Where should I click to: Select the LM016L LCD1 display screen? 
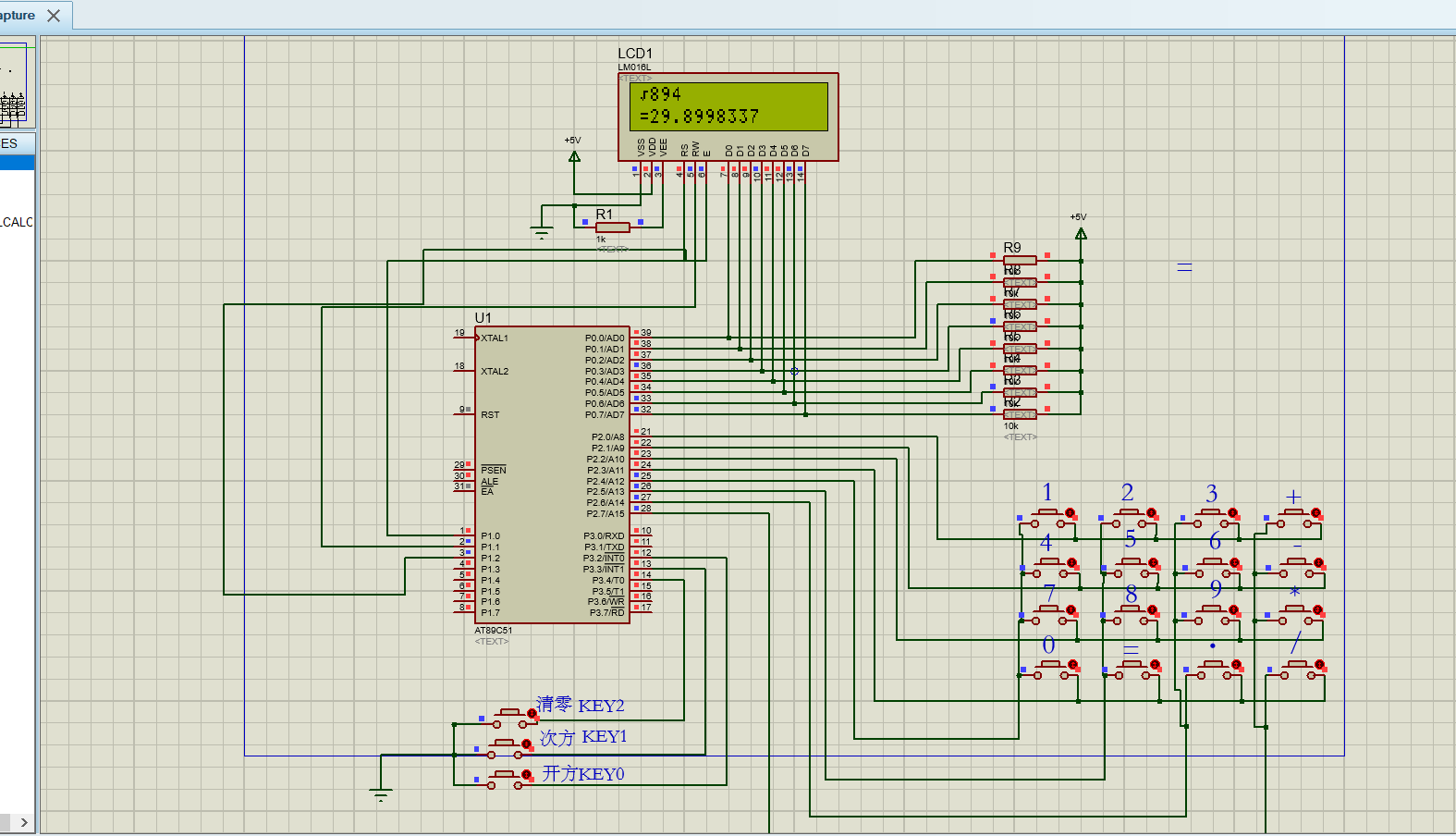click(728, 106)
